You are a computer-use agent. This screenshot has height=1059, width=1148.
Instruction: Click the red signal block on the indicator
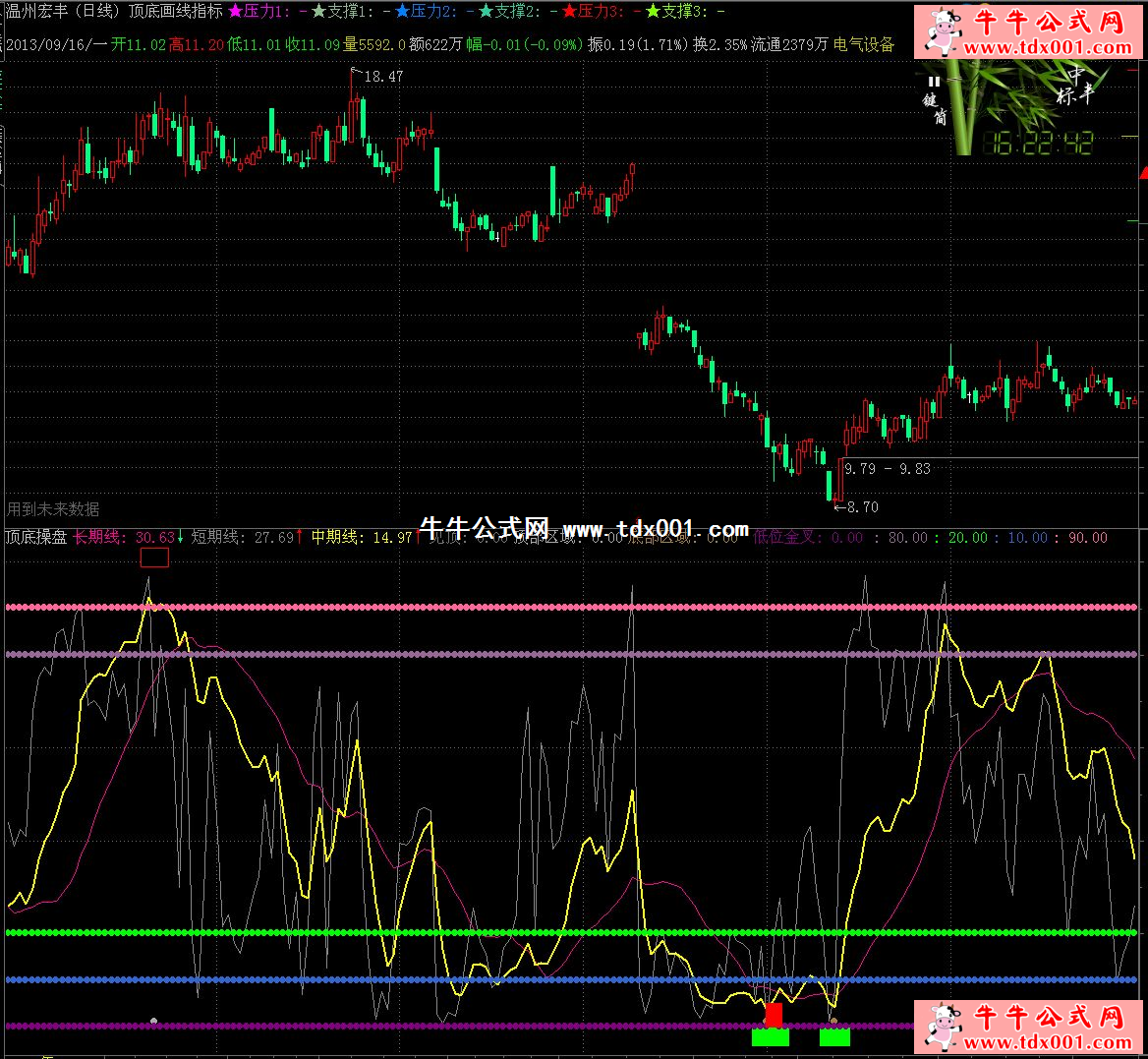[774, 1015]
